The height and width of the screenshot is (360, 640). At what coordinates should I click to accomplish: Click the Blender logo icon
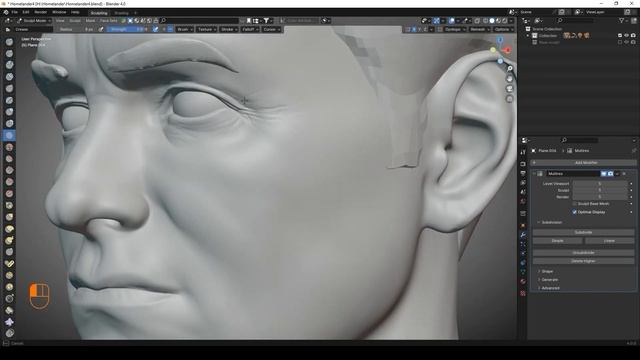pos(6,12)
